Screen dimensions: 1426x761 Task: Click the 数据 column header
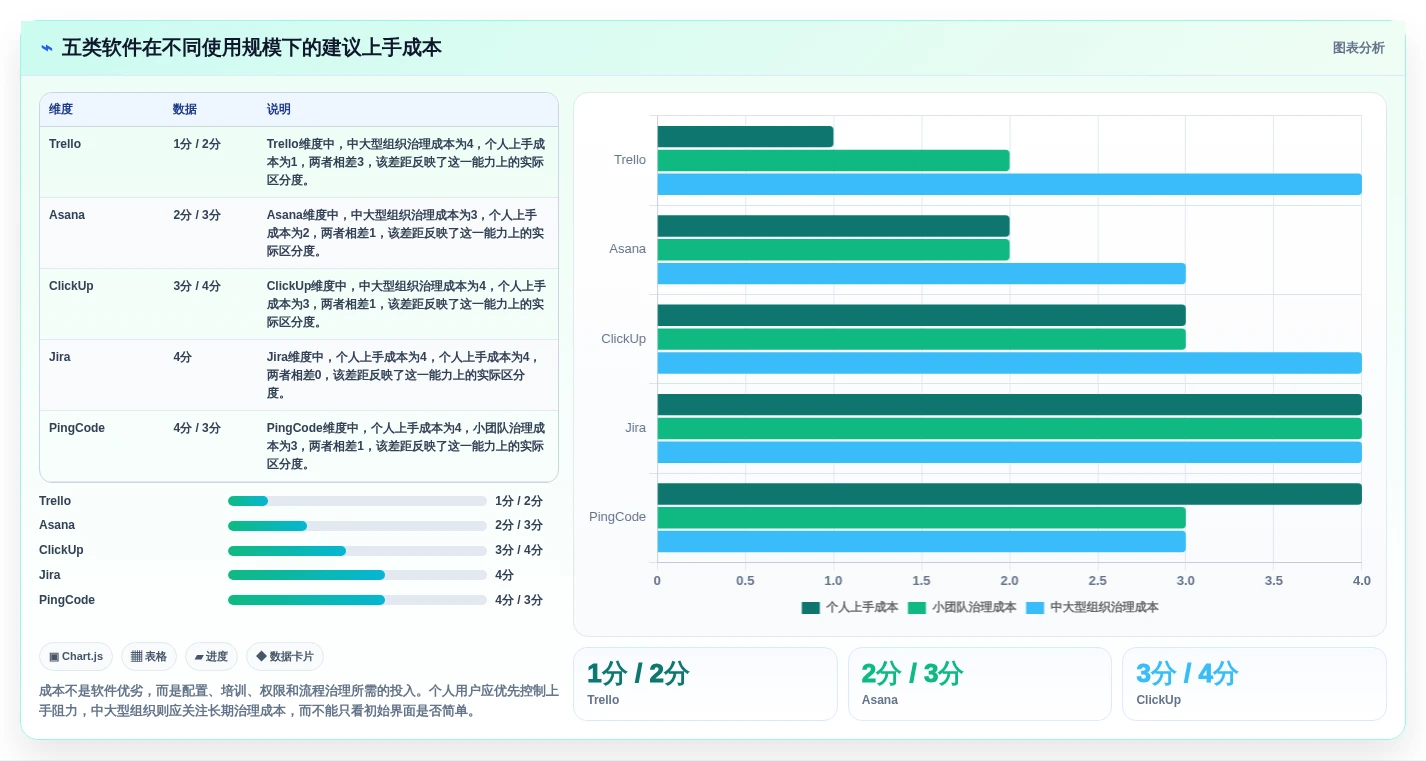(x=185, y=110)
